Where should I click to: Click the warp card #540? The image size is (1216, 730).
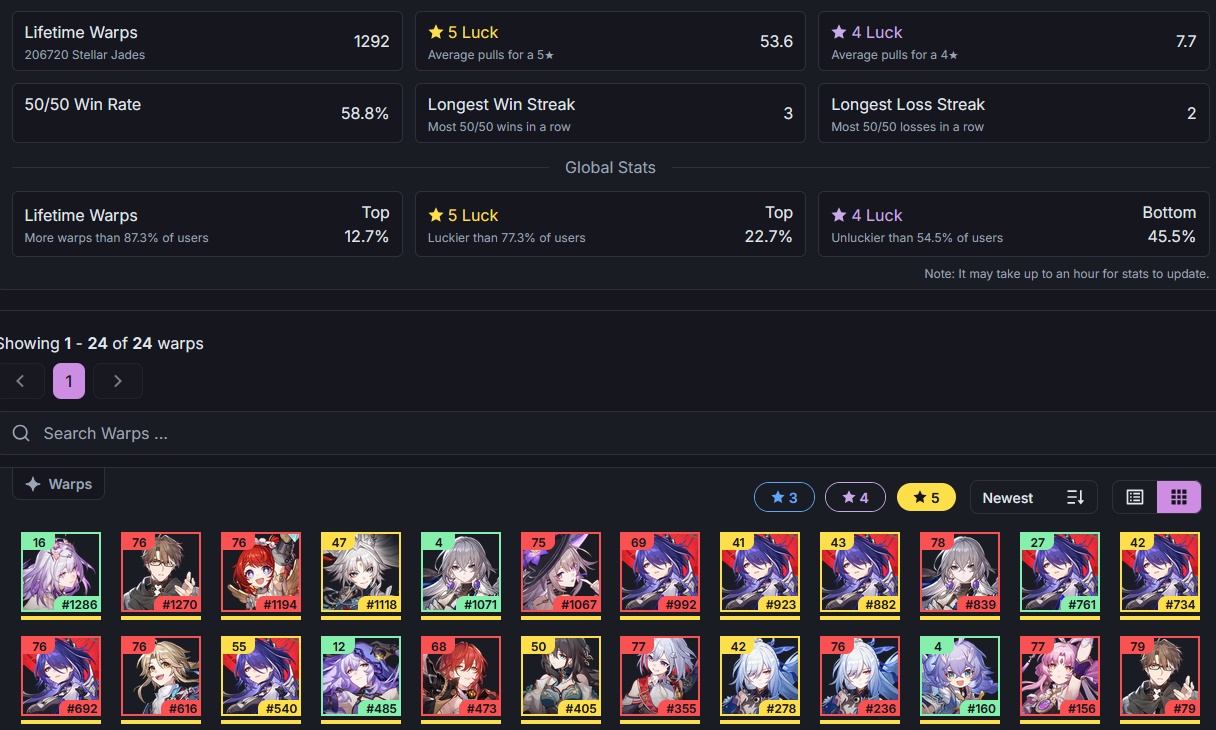[261, 677]
